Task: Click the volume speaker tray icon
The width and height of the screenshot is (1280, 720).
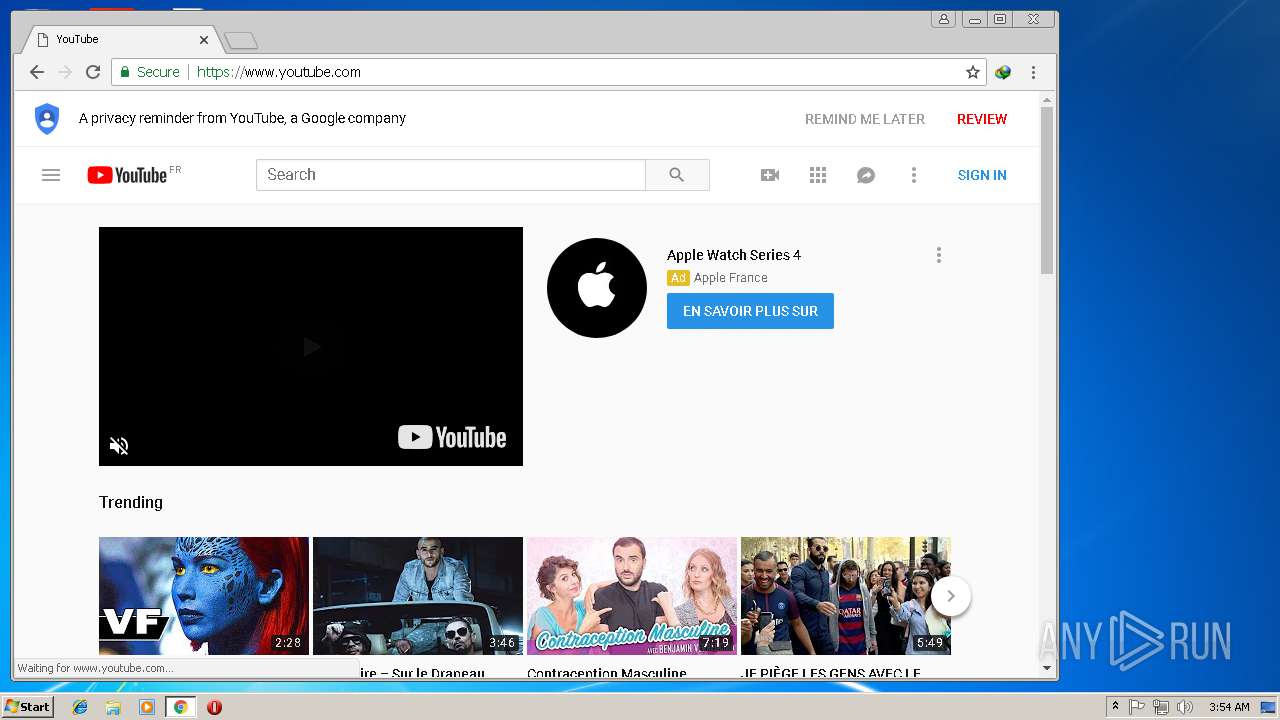Action: [x=1185, y=707]
